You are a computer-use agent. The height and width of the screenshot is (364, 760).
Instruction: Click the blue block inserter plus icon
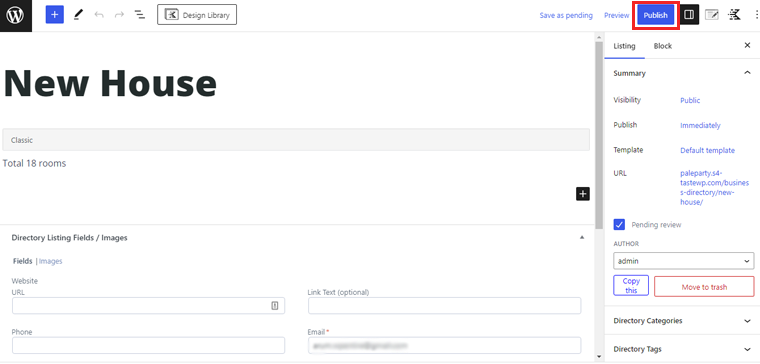click(55, 15)
